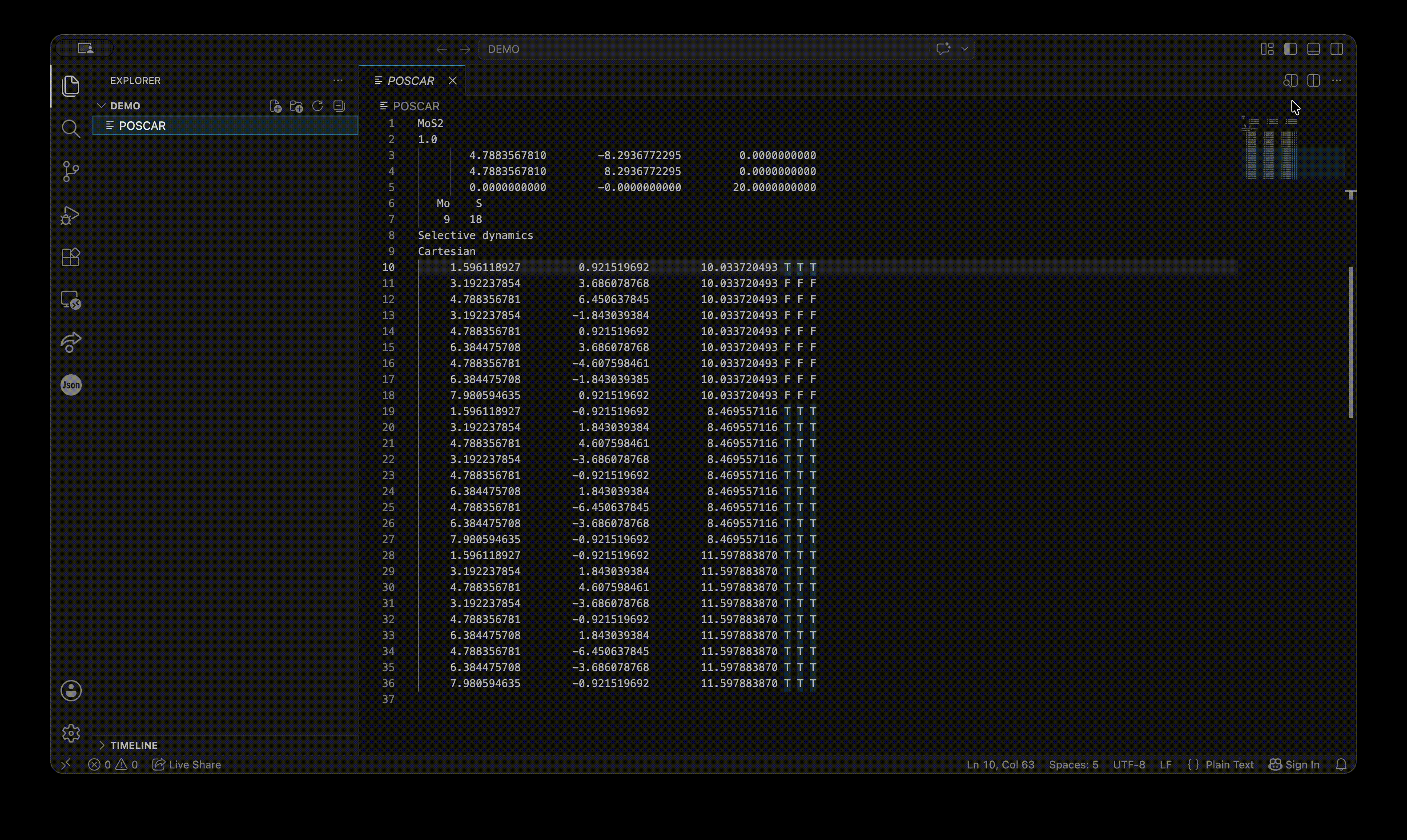The width and height of the screenshot is (1407, 840).
Task: Open the chat icon in title bar
Action: (943, 49)
